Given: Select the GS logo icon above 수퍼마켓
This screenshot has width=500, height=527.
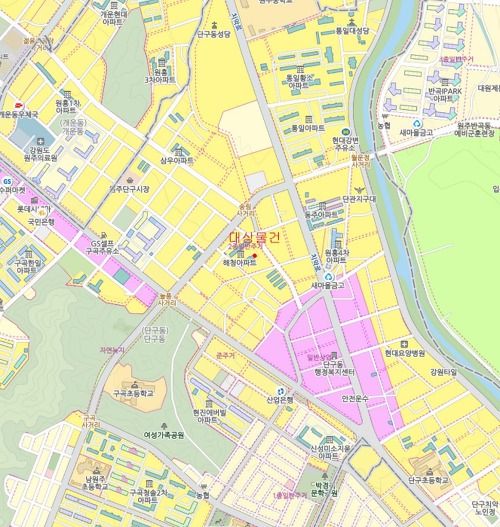Looking at the screenshot, I should point(7,182).
